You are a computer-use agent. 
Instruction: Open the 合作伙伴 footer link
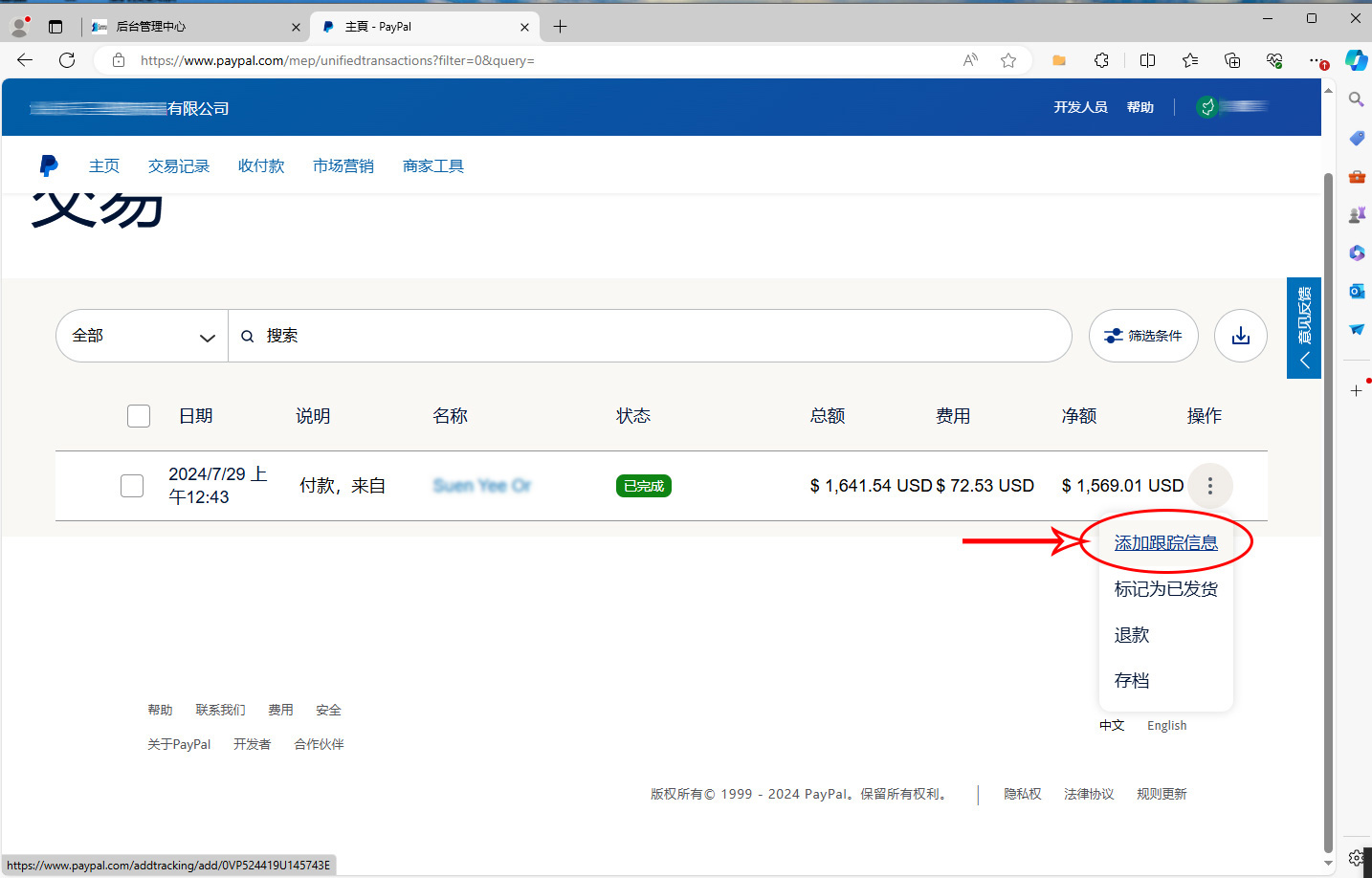[319, 744]
